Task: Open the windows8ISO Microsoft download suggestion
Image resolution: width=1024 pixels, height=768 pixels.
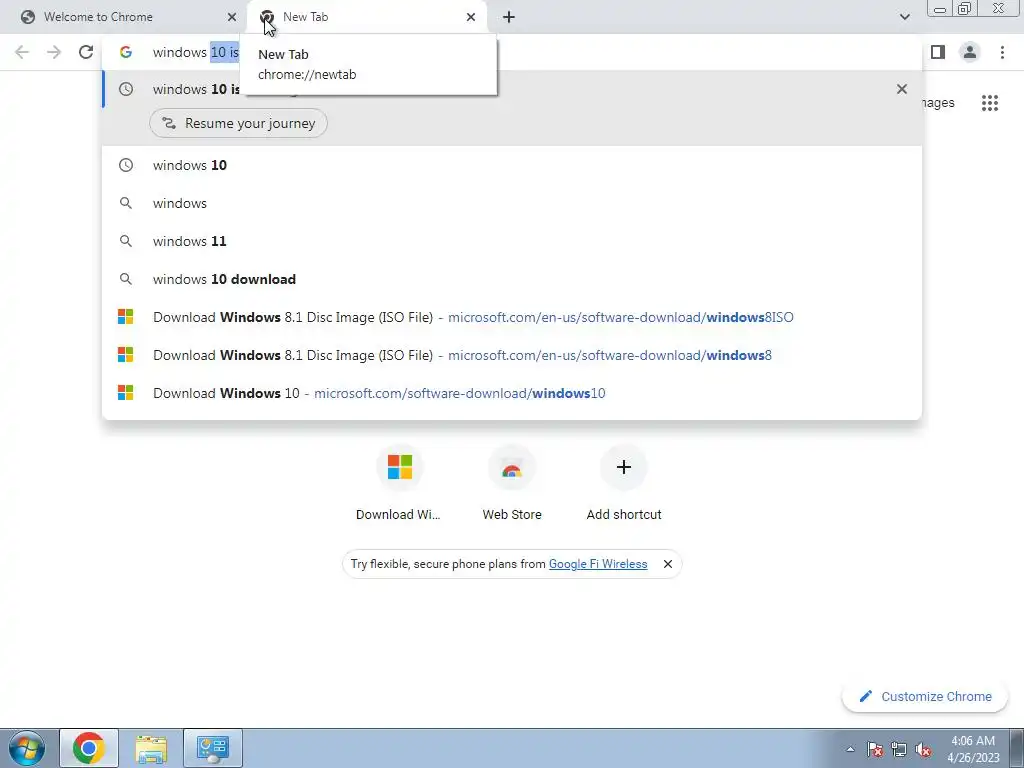Action: (512, 317)
